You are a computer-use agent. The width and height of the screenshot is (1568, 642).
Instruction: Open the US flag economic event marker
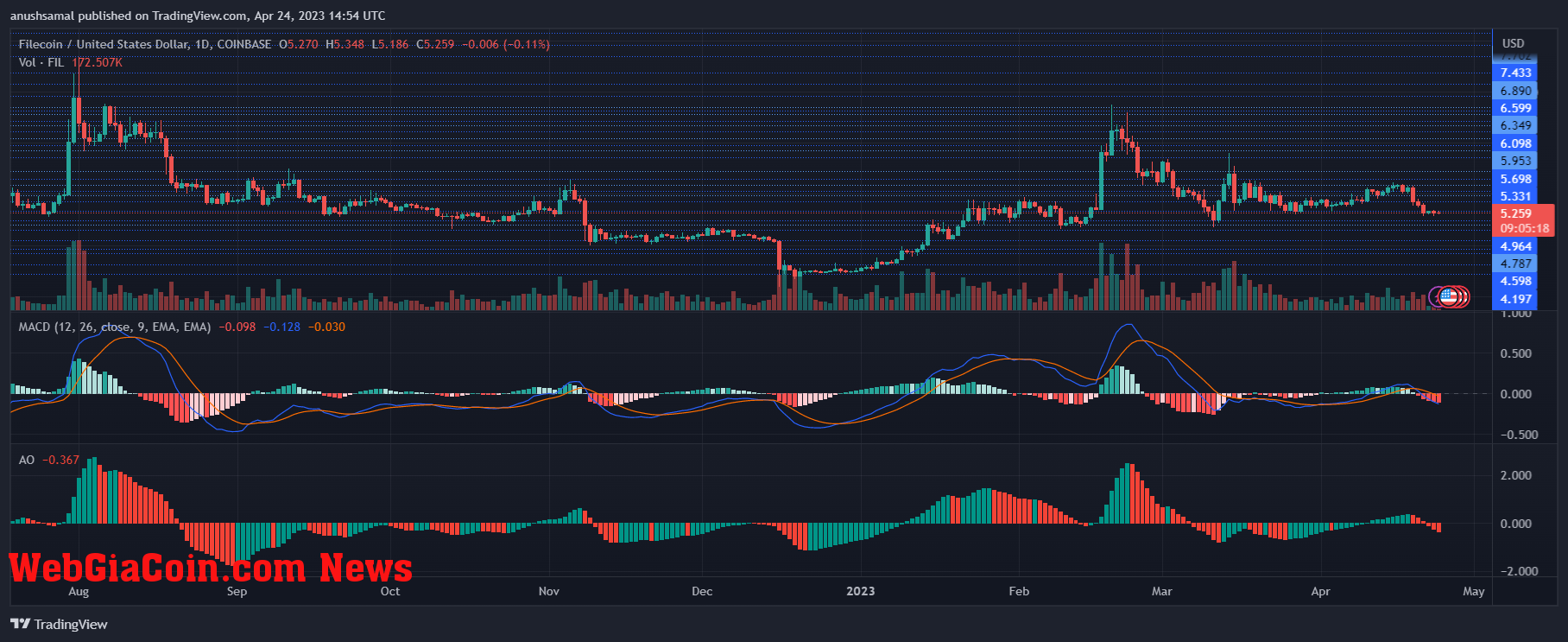tap(1449, 297)
